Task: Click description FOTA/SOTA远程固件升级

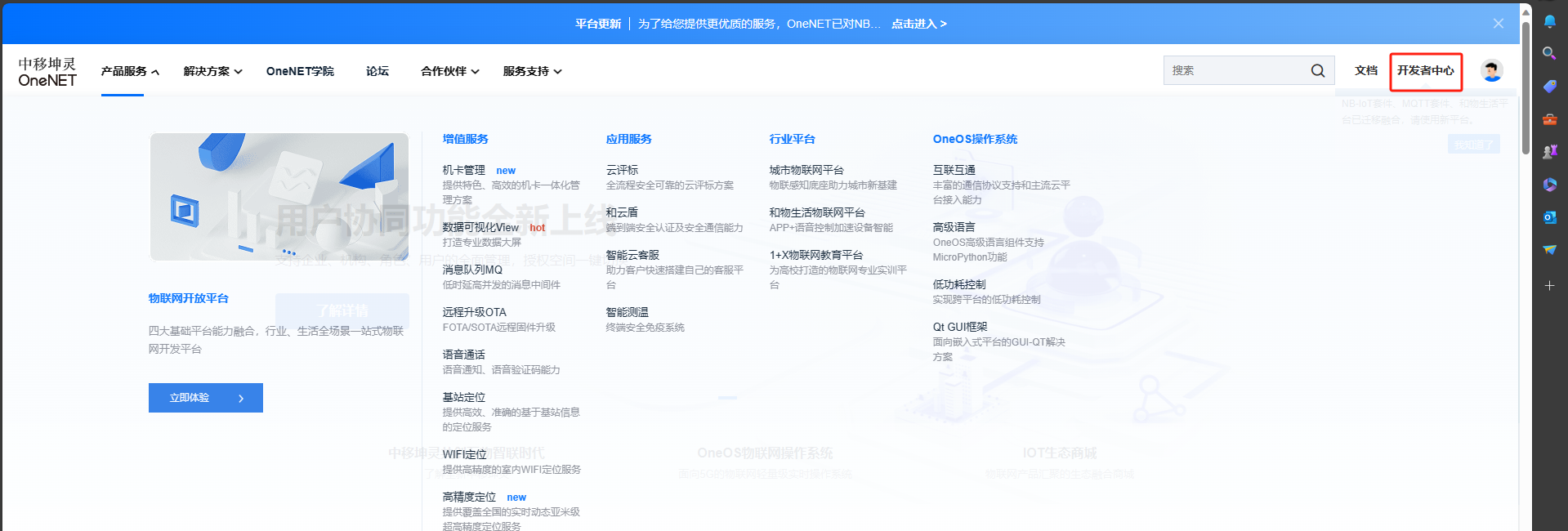Action: coord(499,328)
